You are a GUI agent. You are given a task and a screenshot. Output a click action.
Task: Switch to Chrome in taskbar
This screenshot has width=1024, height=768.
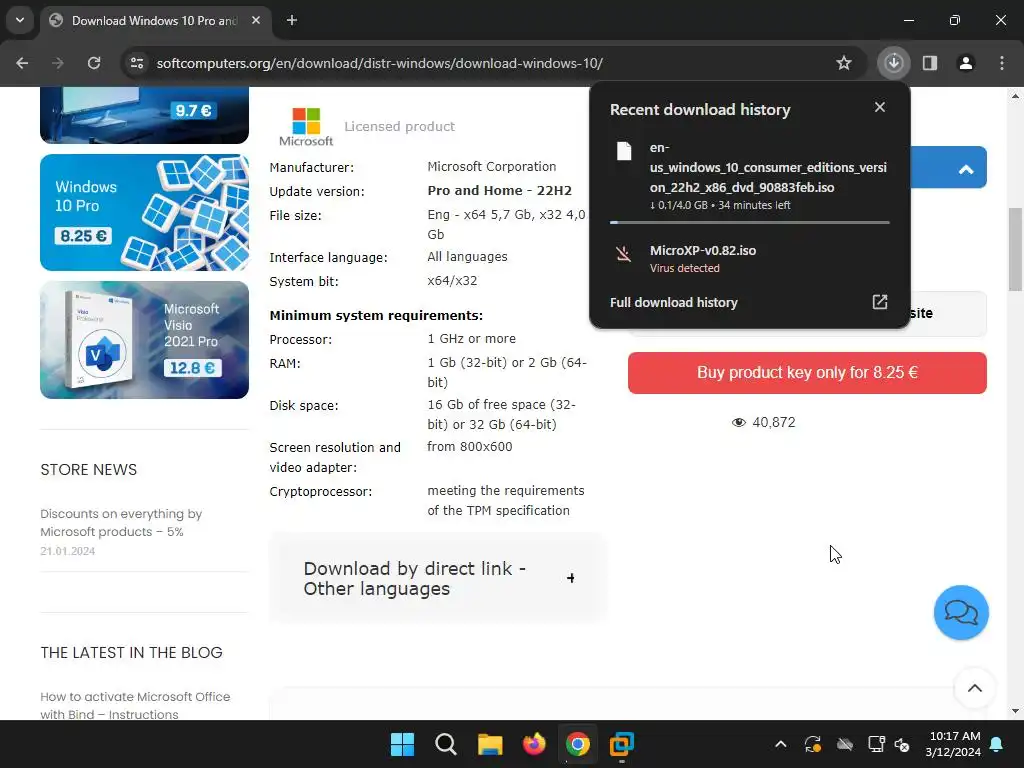tap(577, 744)
